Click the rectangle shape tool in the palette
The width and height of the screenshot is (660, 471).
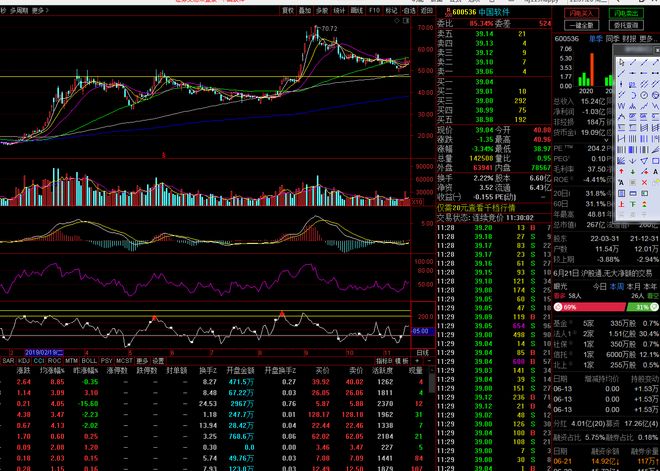656,159
